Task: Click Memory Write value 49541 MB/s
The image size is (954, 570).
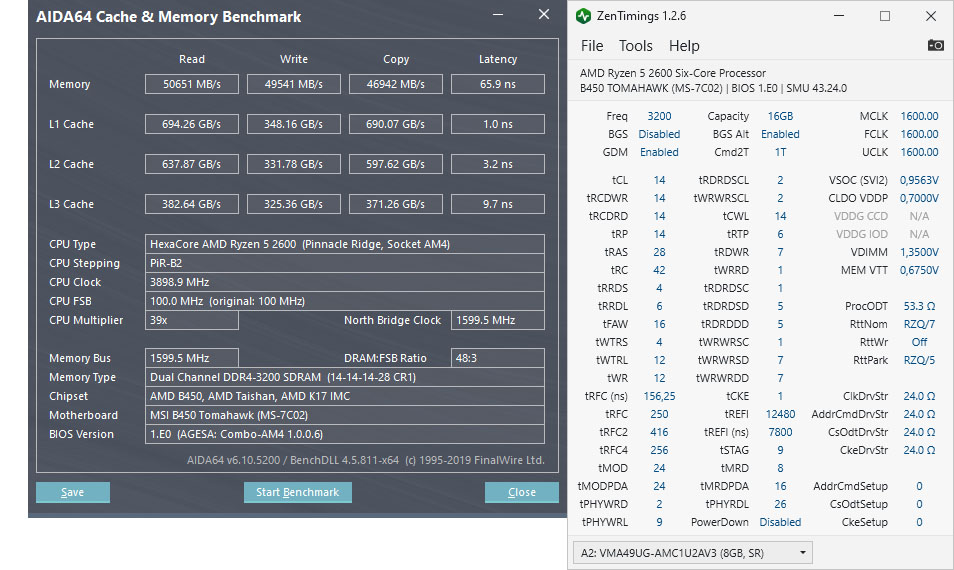Action: [x=294, y=84]
